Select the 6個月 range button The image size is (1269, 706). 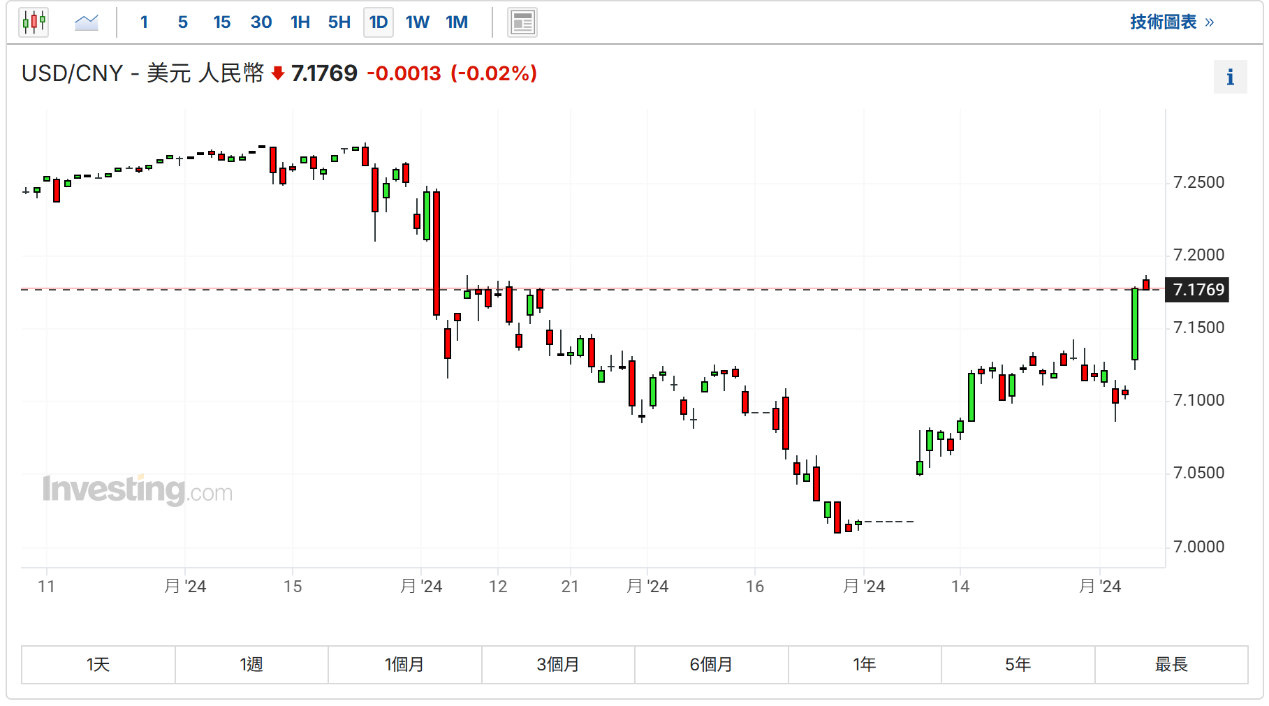pos(711,664)
